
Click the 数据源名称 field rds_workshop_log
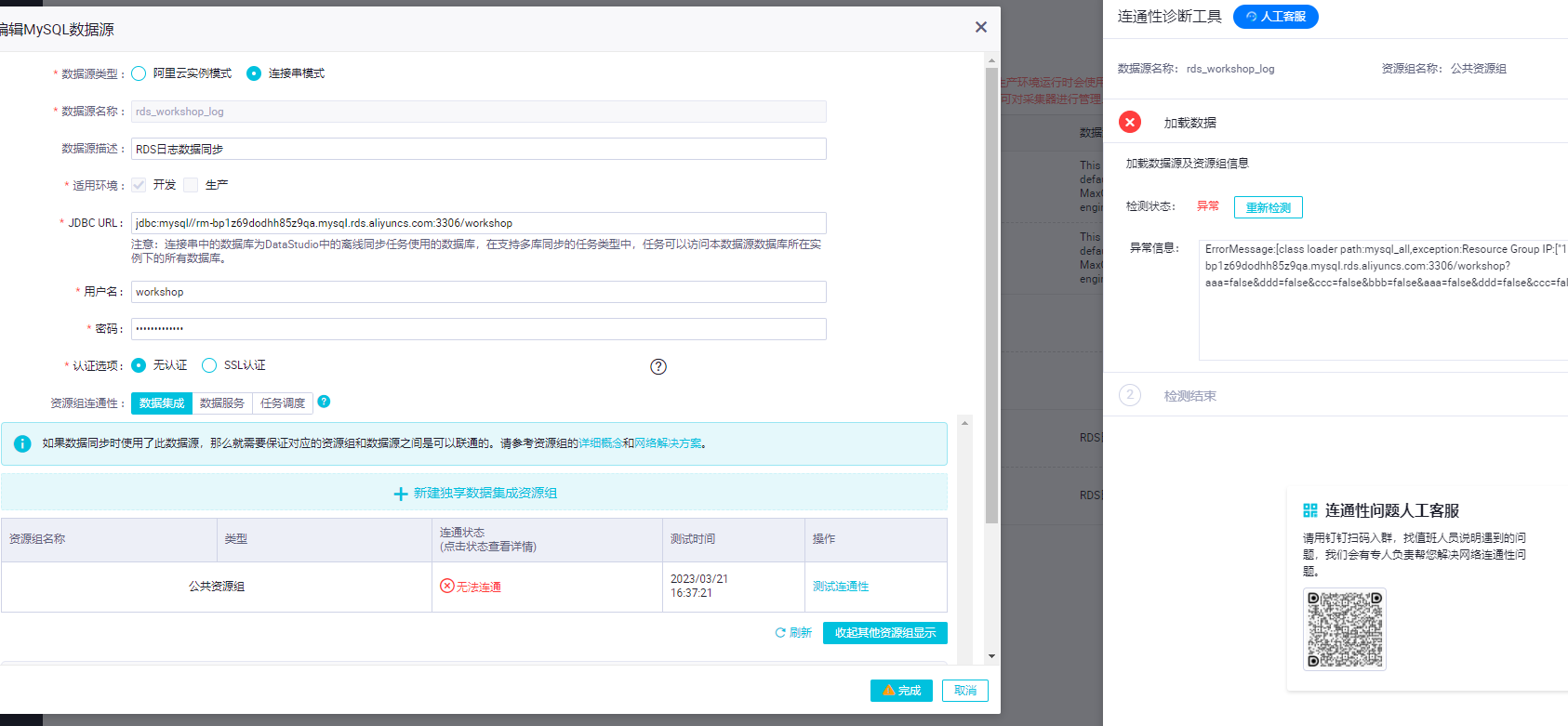(478, 112)
